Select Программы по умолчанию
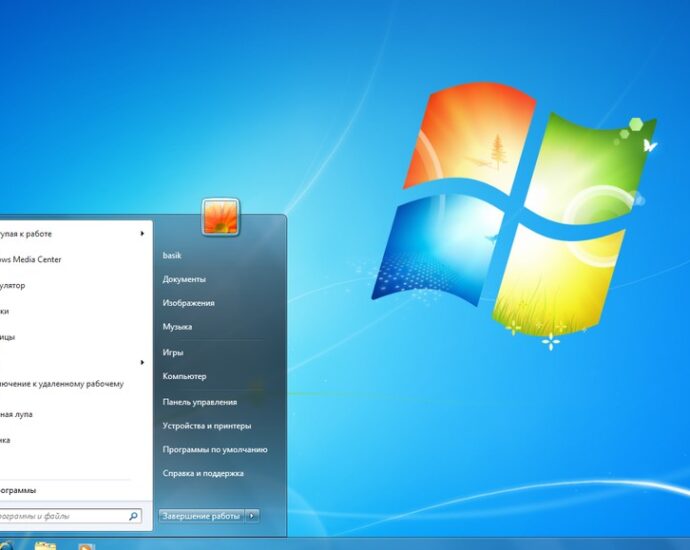 click(x=214, y=449)
